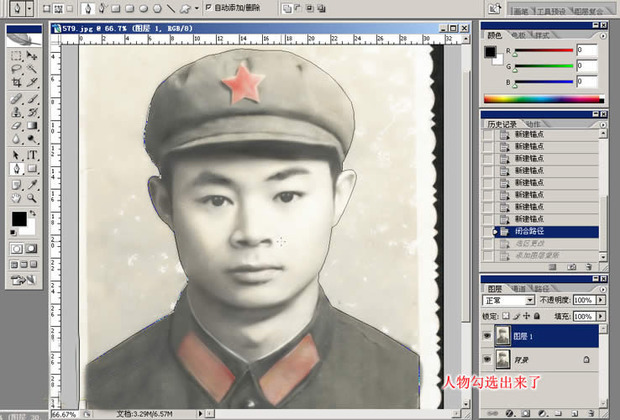Image resolution: width=620 pixels, height=420 pixels.
Task: Select the Pen tool in the toolbox
Action: 17,170
